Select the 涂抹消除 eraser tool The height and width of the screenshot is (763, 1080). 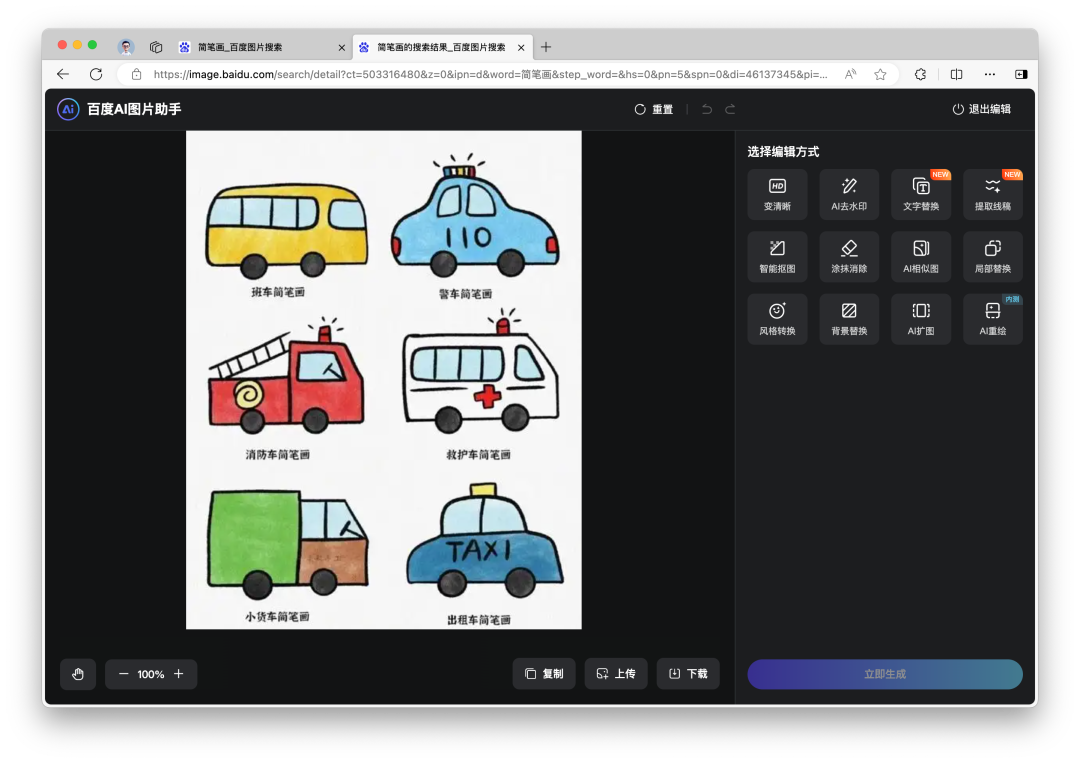point(849,257)
